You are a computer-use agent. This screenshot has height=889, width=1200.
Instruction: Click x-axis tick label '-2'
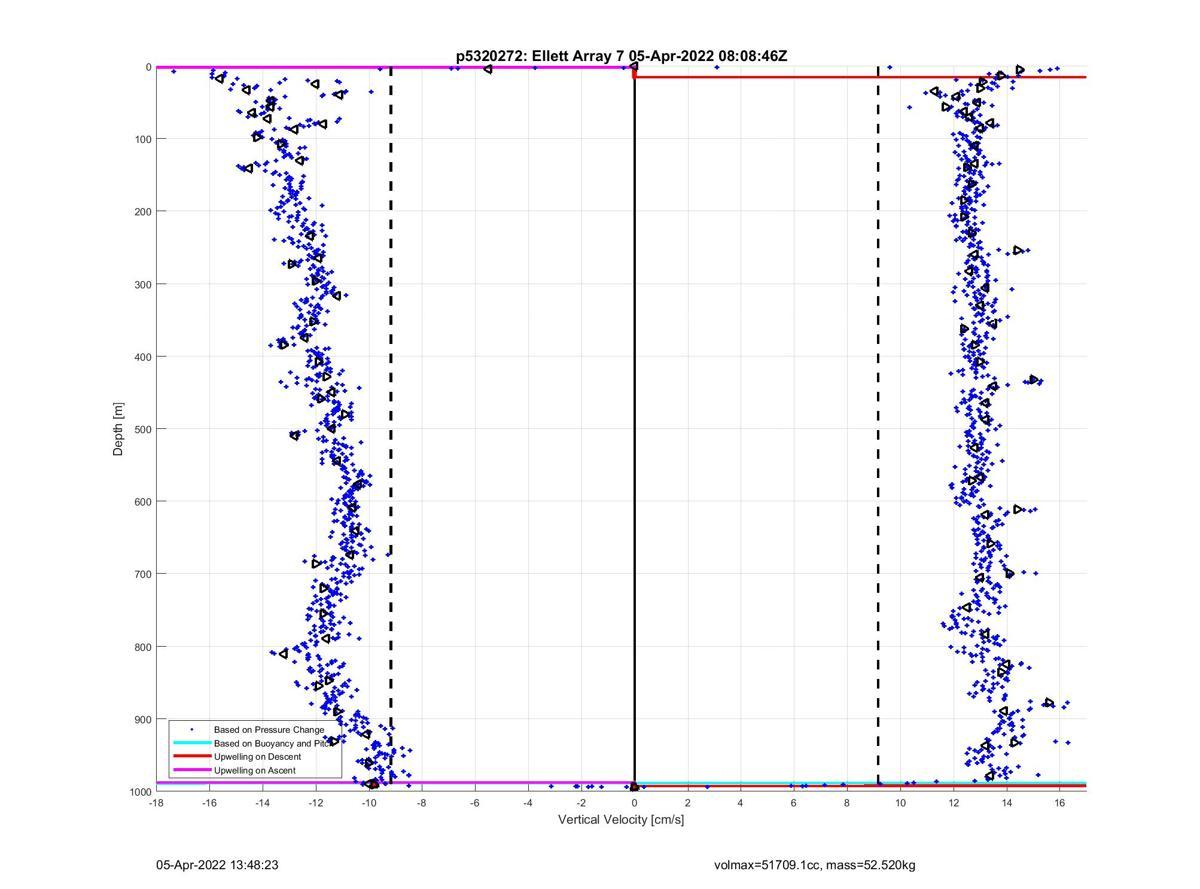tap(580, 802)
